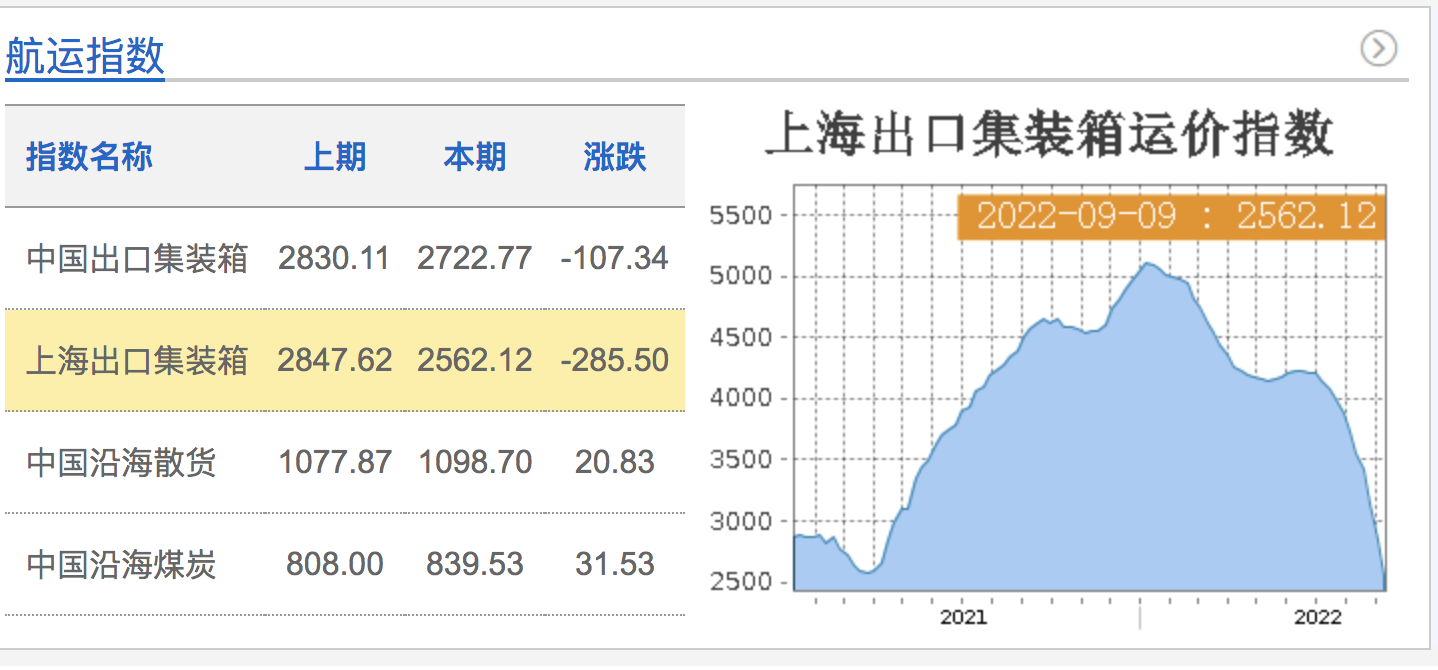Click the 2022 axis label on chart
The width and height of the screenshot is (1438, 670).
point(1318,618)
